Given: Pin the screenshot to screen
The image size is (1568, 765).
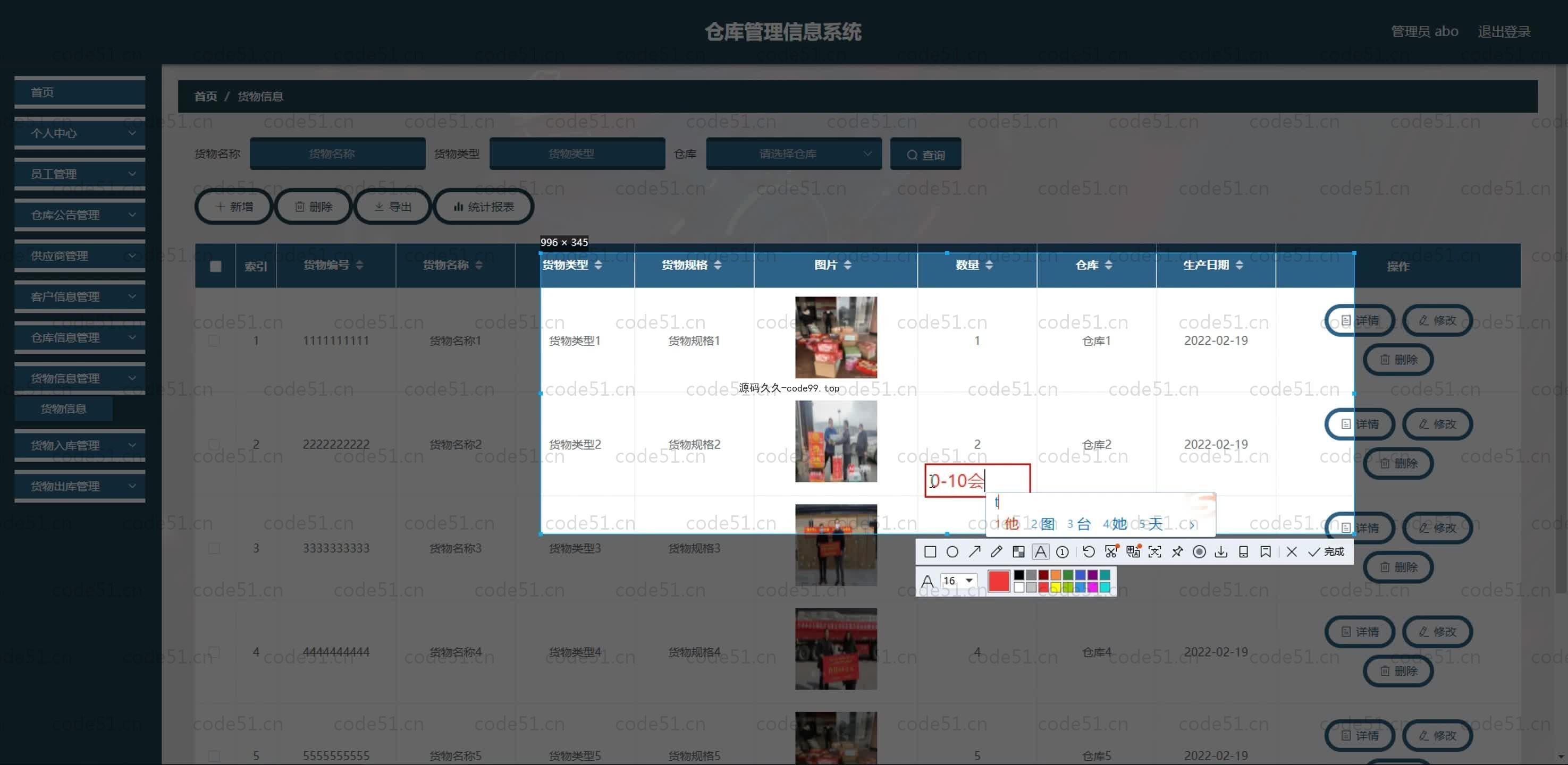Looking at the screenshot, I should point(1177,552).
